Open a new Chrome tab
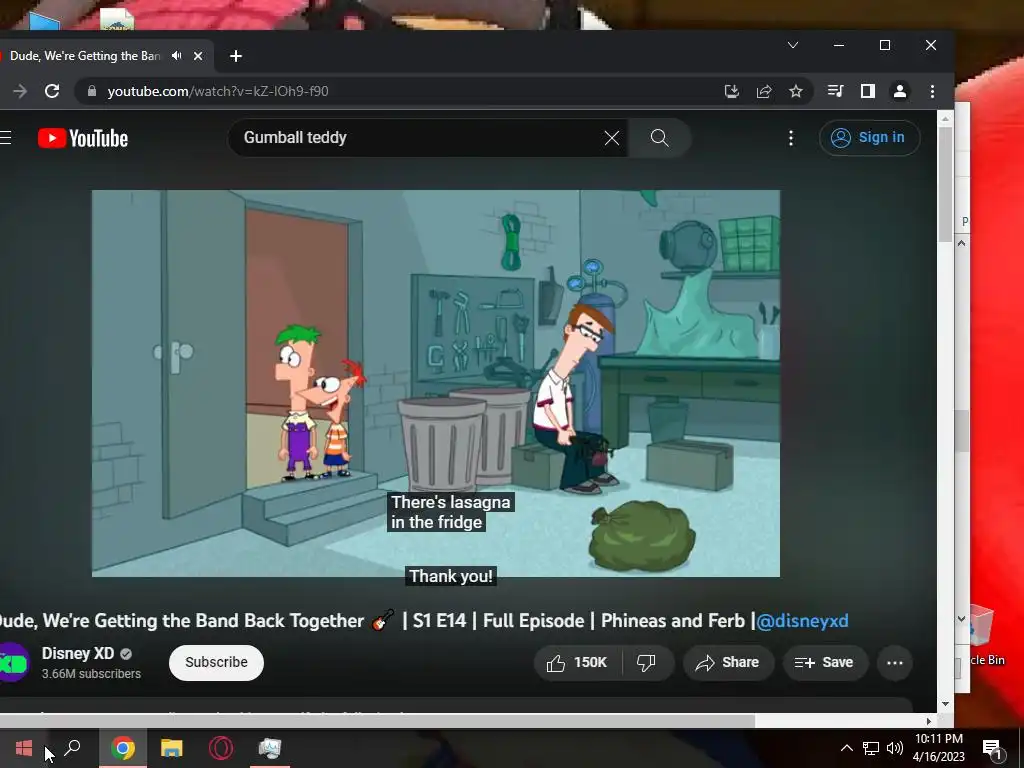1024x768 pixels. pos(236,56)
